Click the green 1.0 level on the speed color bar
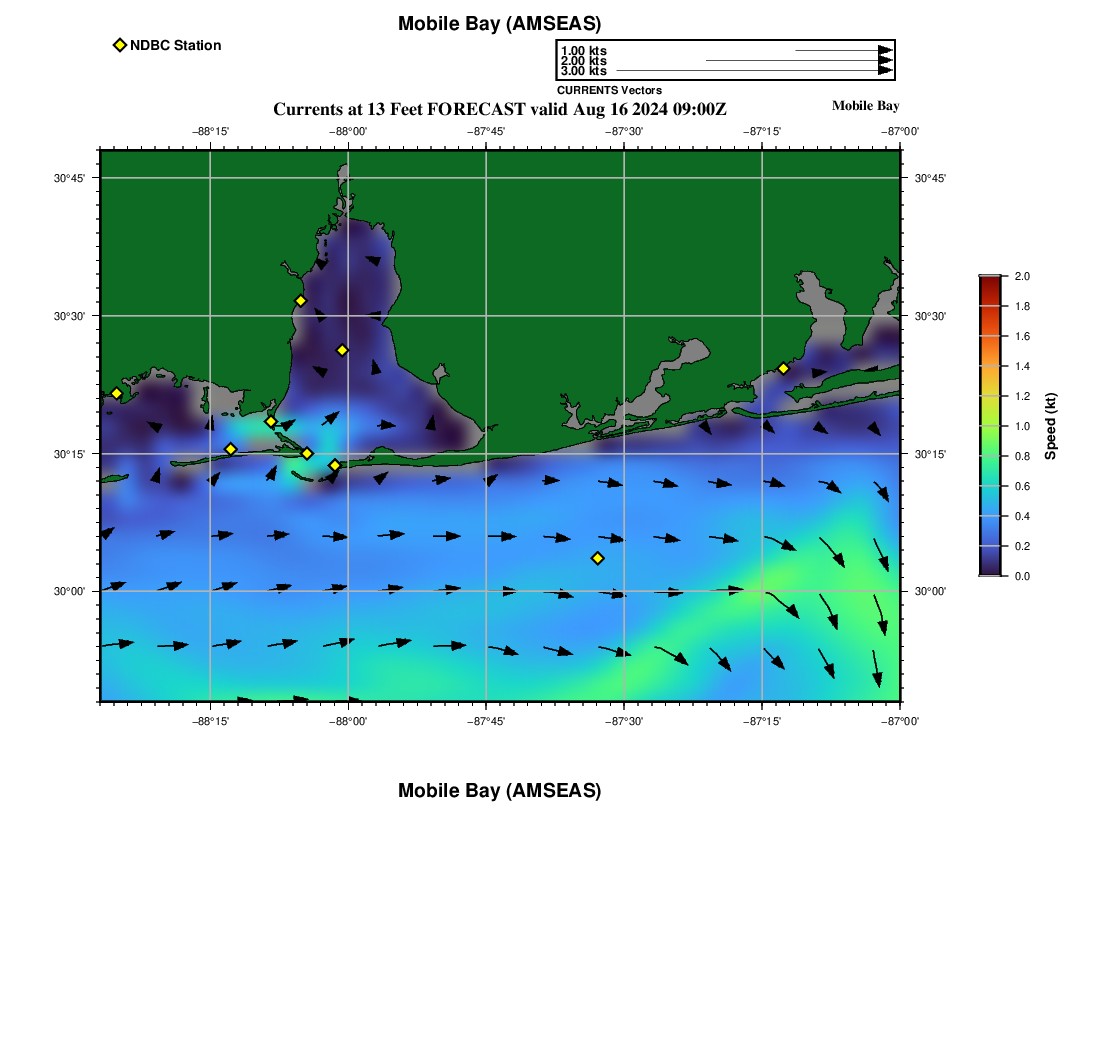The height and width of the screenshot is (1050, 1100). (990, 426)
